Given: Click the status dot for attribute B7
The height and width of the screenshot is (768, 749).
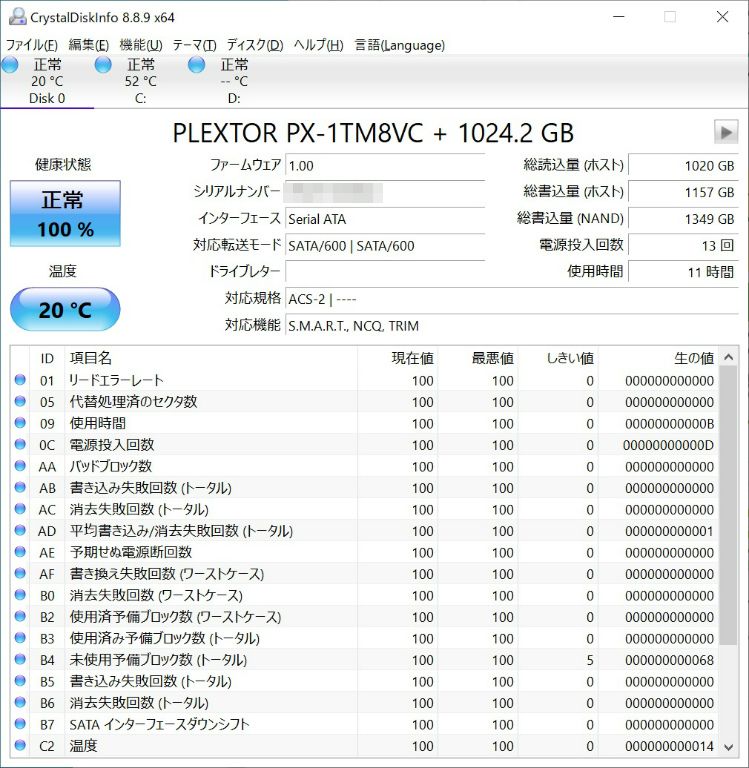Looking at the screenshot, I should pos(20,724).
